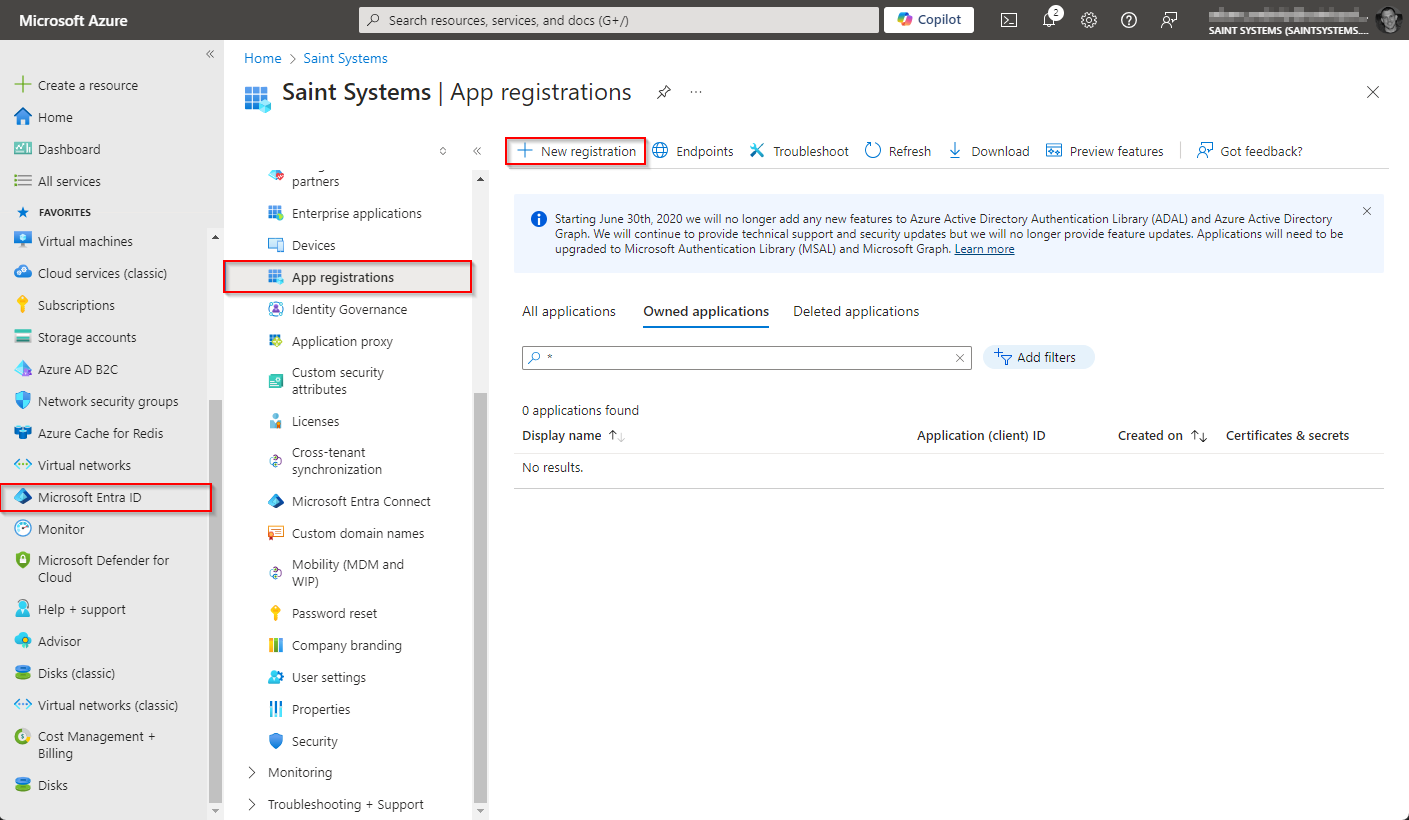Download the app registrations data
1409x820 pixels.
988,150
